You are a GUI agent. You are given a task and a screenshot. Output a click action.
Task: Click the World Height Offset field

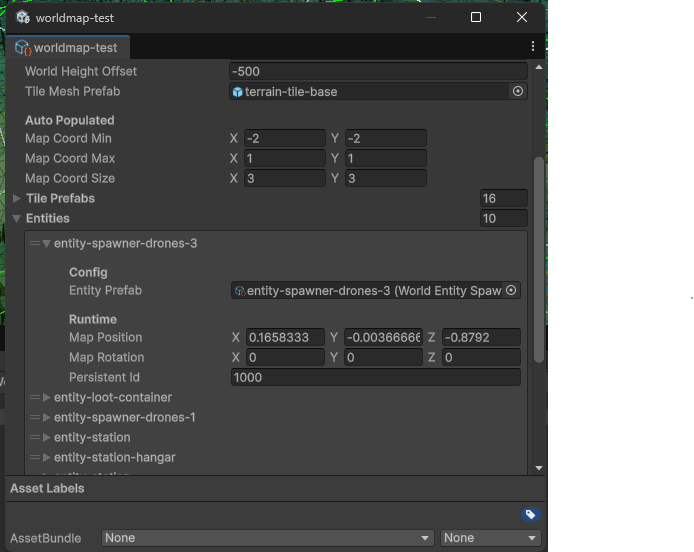[x=377, y=71]
